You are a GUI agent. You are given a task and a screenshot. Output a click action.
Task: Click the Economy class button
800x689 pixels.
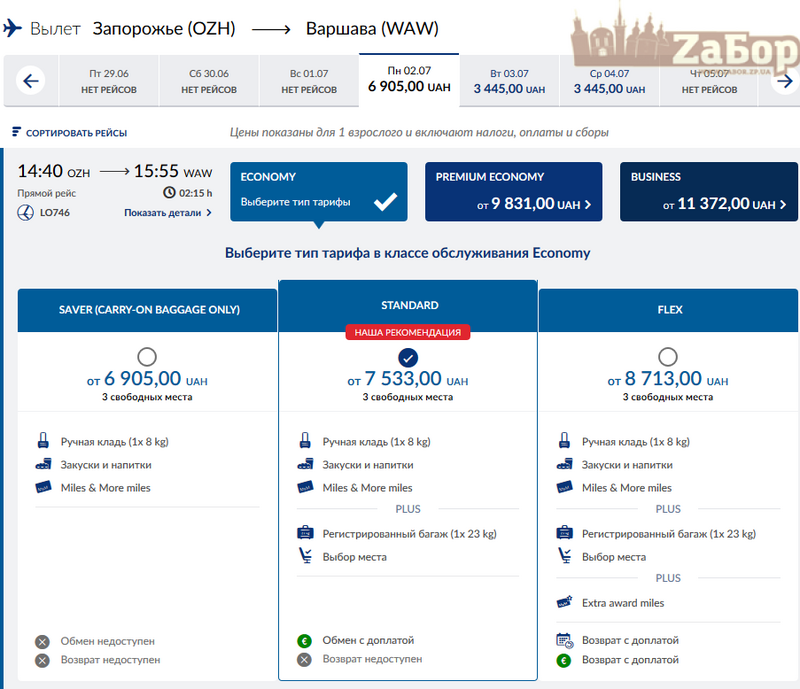tap(319, 191)
